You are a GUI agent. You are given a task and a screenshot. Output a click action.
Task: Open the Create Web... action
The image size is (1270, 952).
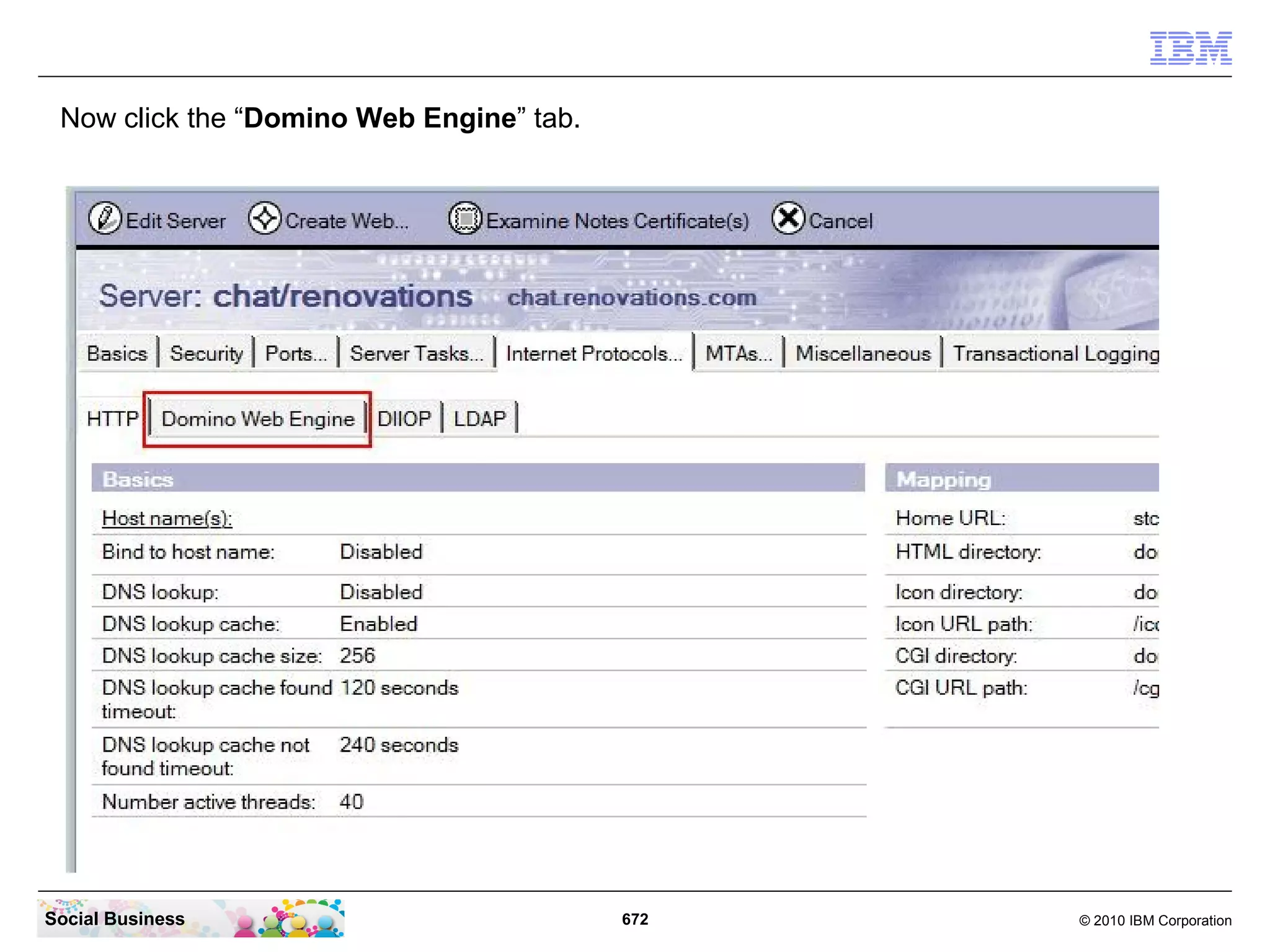pyautogui.click(x=347, y=221)
